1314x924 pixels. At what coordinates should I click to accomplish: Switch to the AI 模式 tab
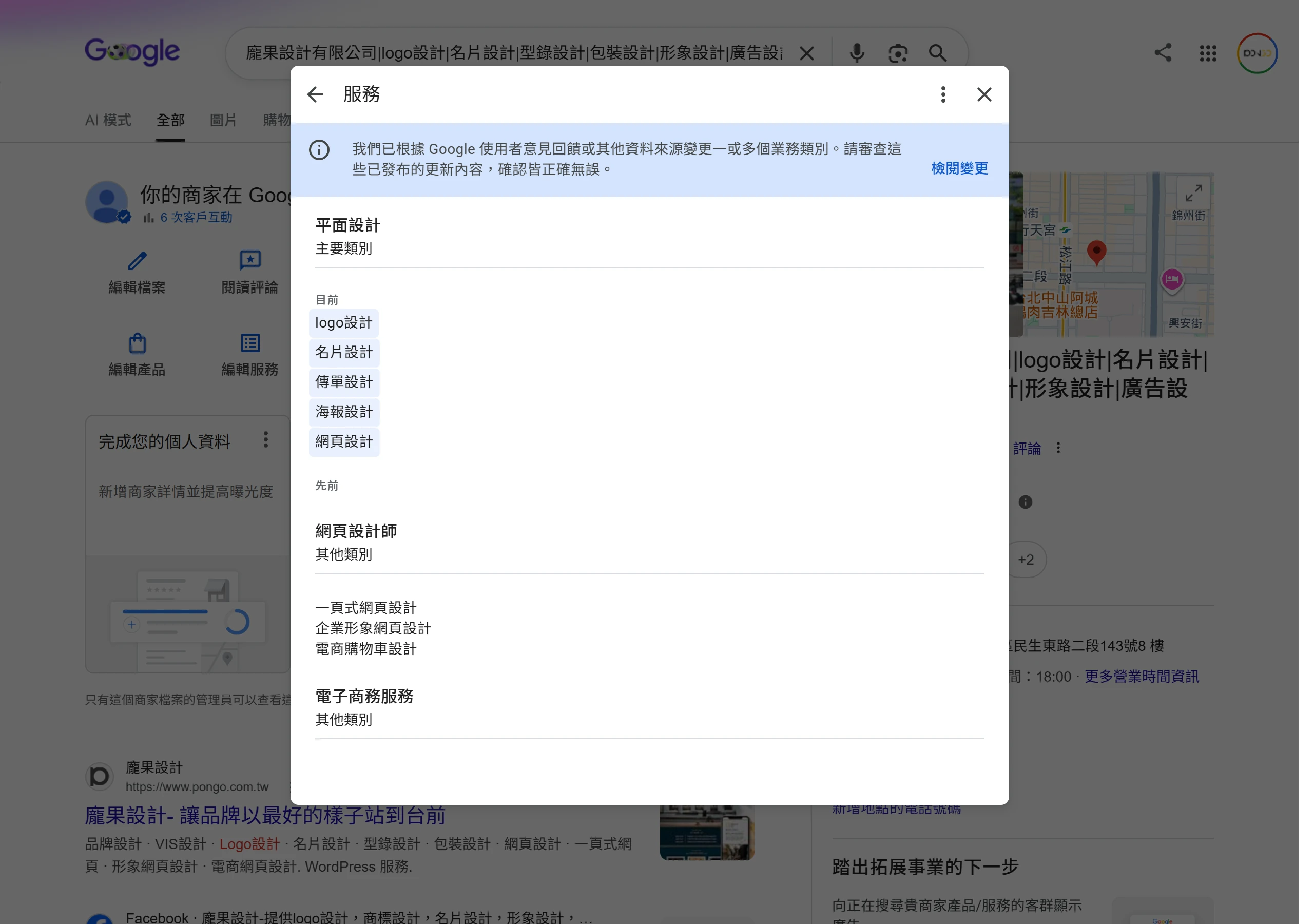point(109,121)
